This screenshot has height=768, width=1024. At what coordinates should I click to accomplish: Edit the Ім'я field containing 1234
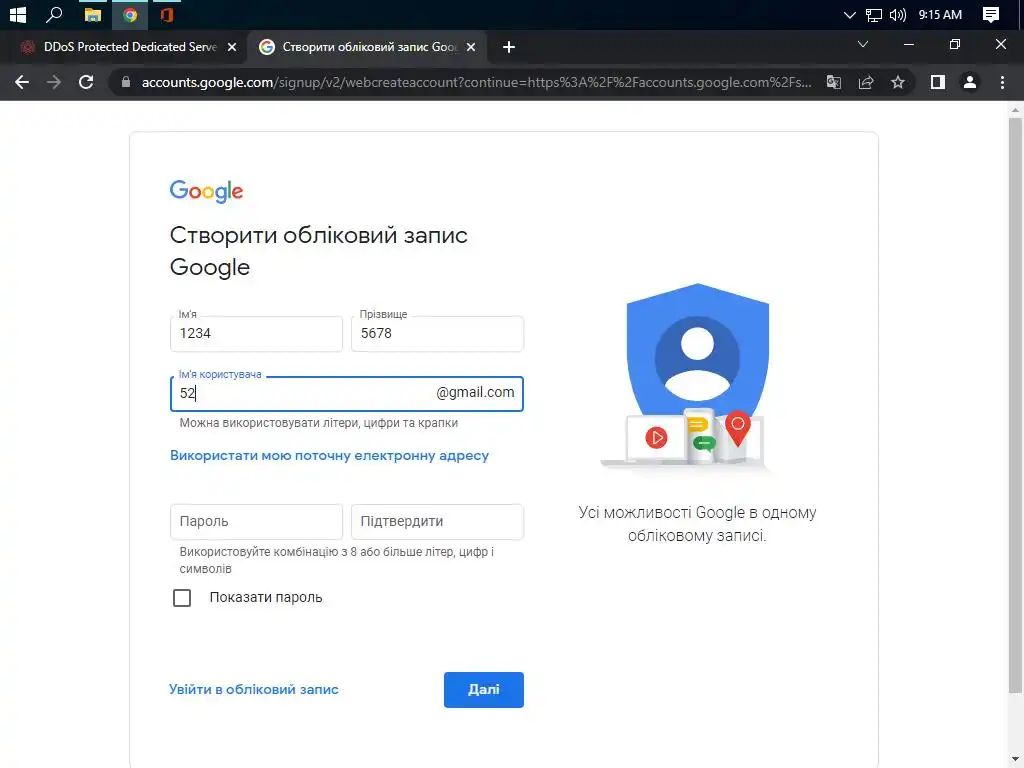click(256, 334)
